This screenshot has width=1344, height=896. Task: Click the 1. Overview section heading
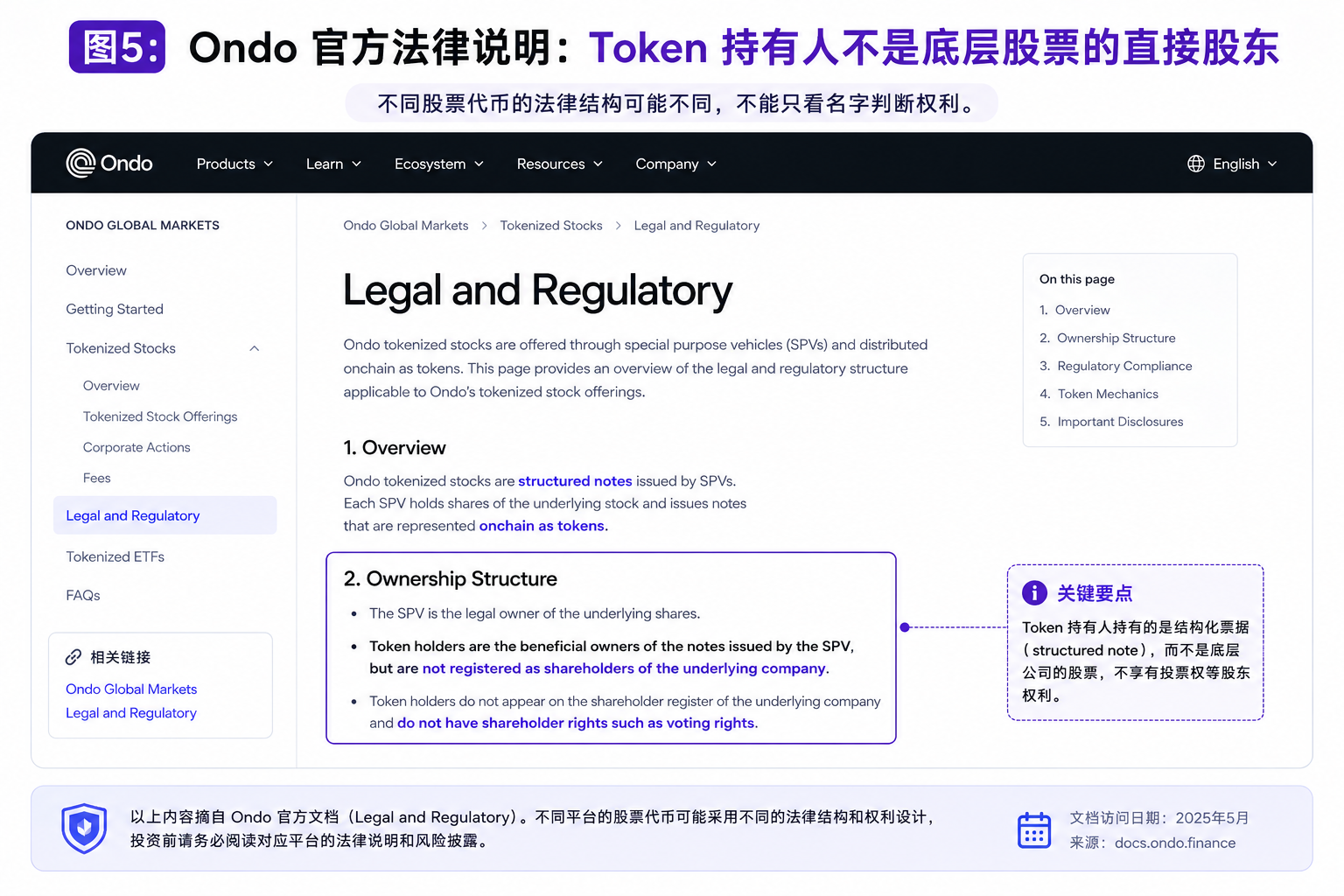pos(395,448)
